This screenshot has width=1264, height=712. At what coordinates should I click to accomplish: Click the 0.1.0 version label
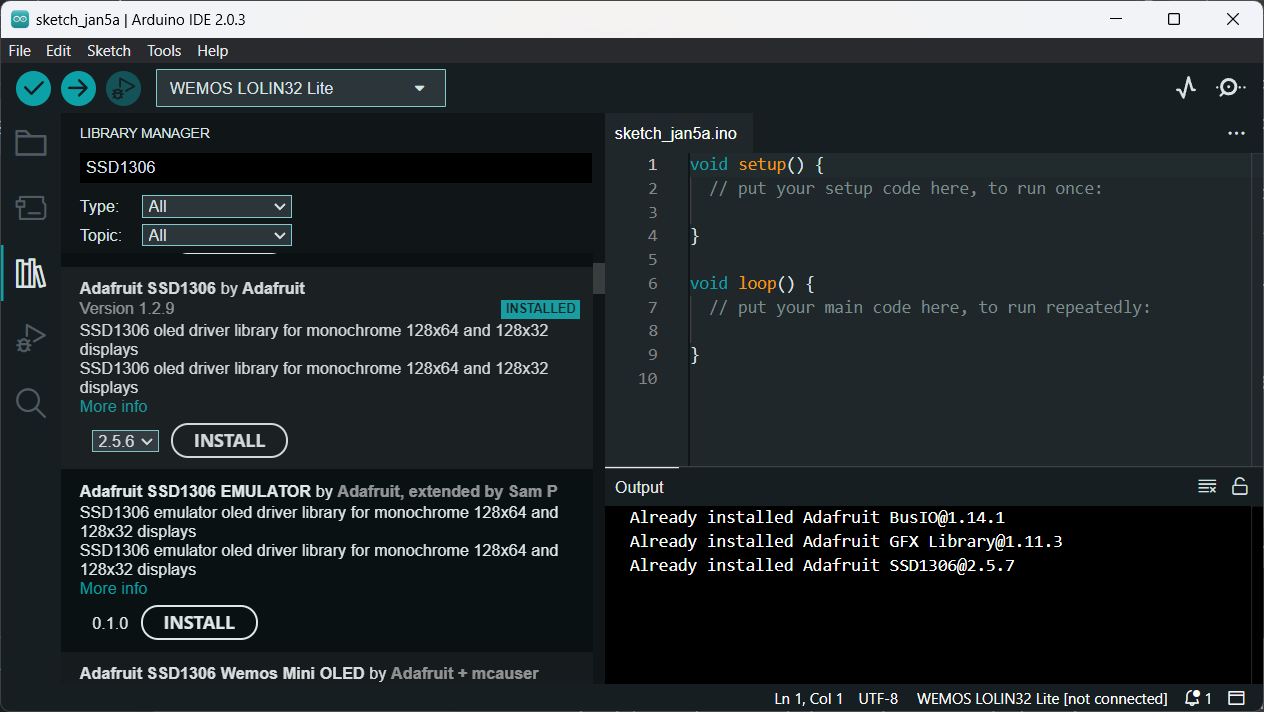point(110,623)
